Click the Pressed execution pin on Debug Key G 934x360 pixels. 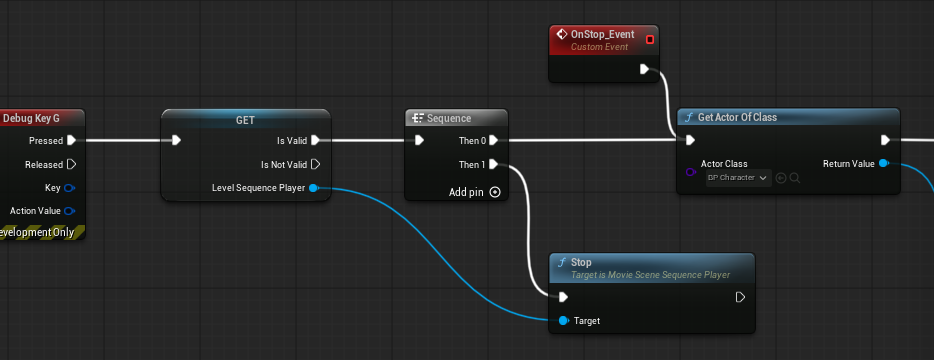click(x=71, y=141)
